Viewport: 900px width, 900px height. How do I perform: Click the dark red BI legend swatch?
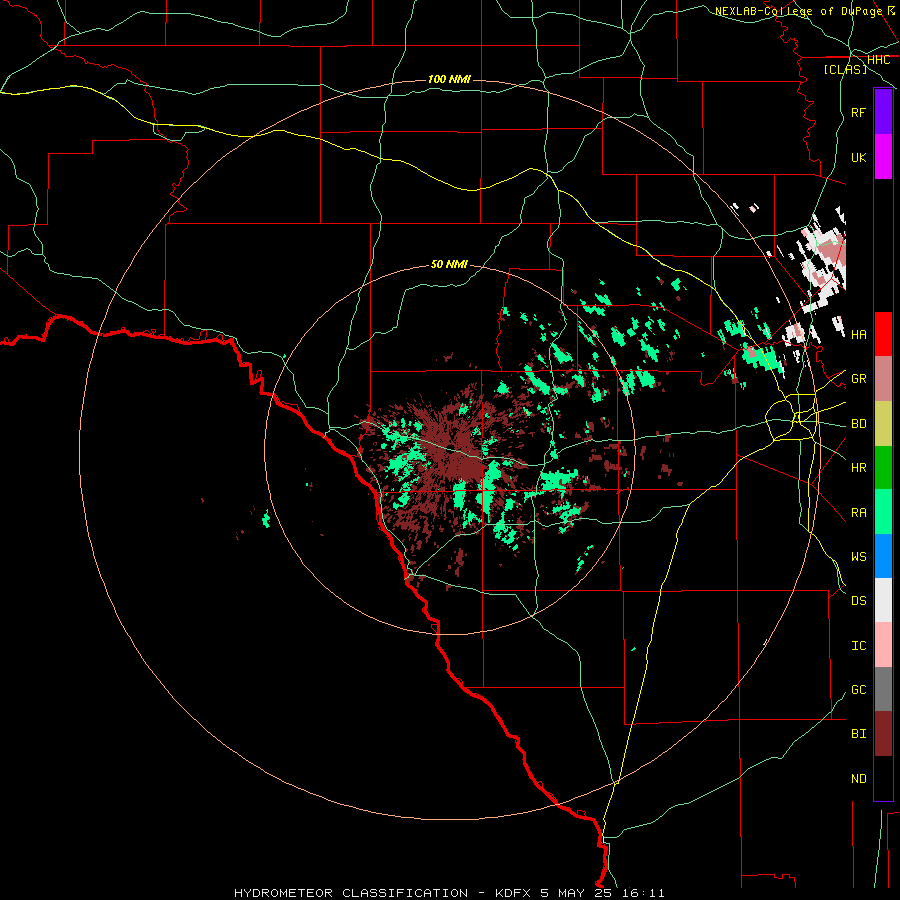(x=883, y=734)
